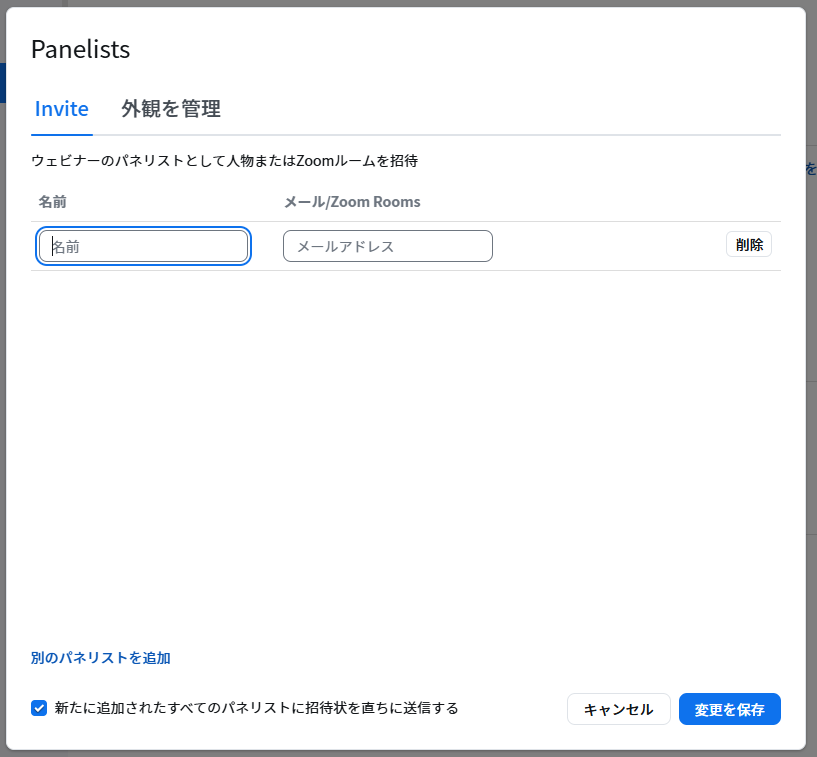Viewport: 817px width, 757px height.
Task: Open the 外観を管理 tab
Action: (171, 109)
